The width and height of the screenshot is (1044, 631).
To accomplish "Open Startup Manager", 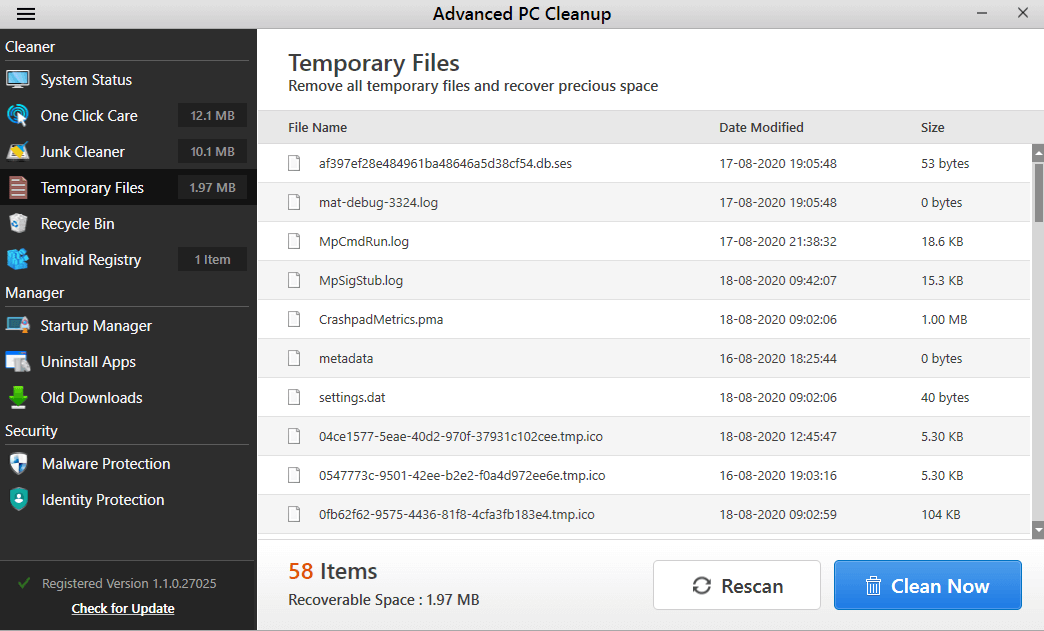I will pos(96,325).
